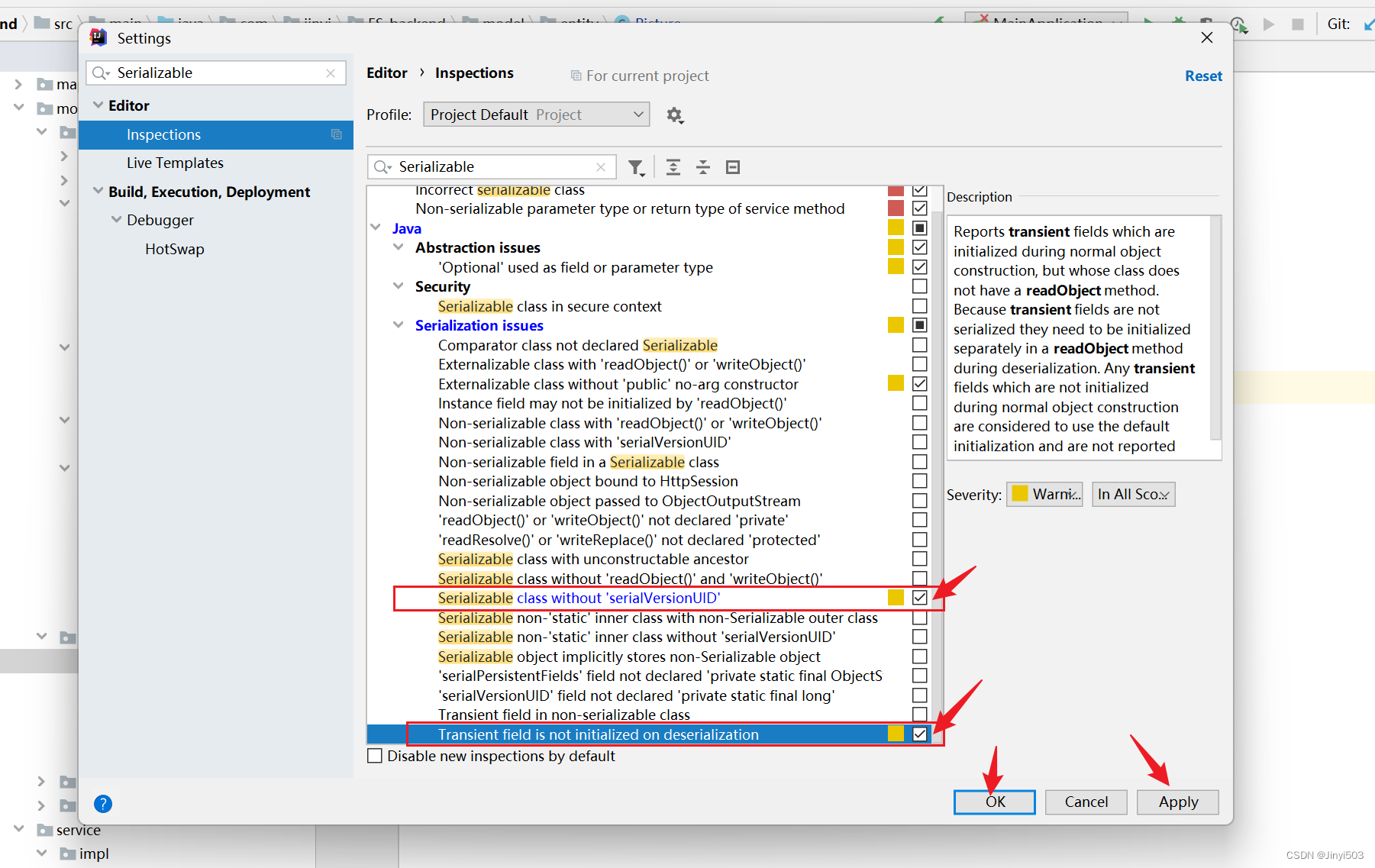Open the Debugger settings page

click(x=160, y=221)
